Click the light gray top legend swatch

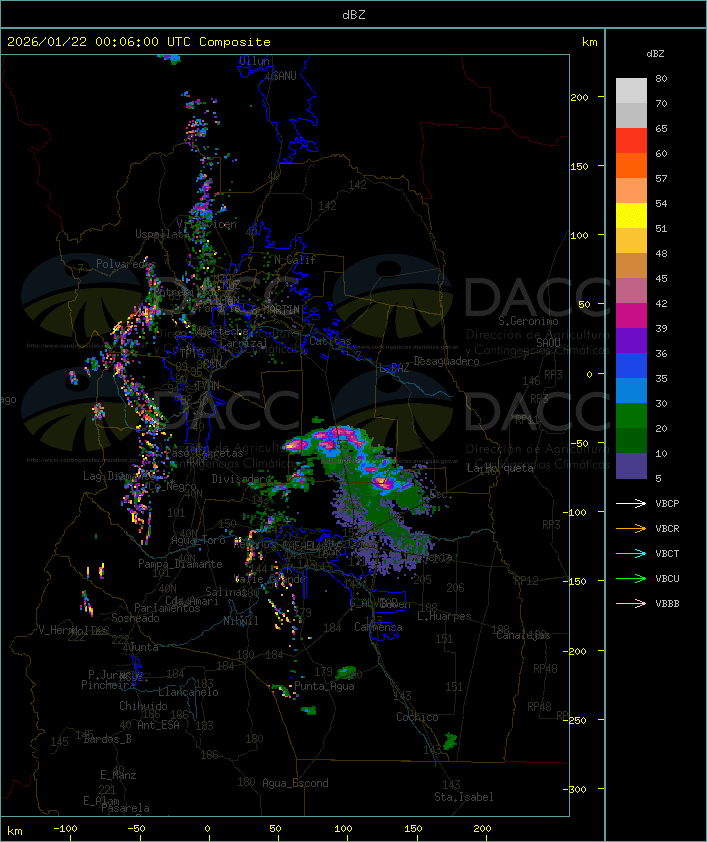click(x=631, y=91)
